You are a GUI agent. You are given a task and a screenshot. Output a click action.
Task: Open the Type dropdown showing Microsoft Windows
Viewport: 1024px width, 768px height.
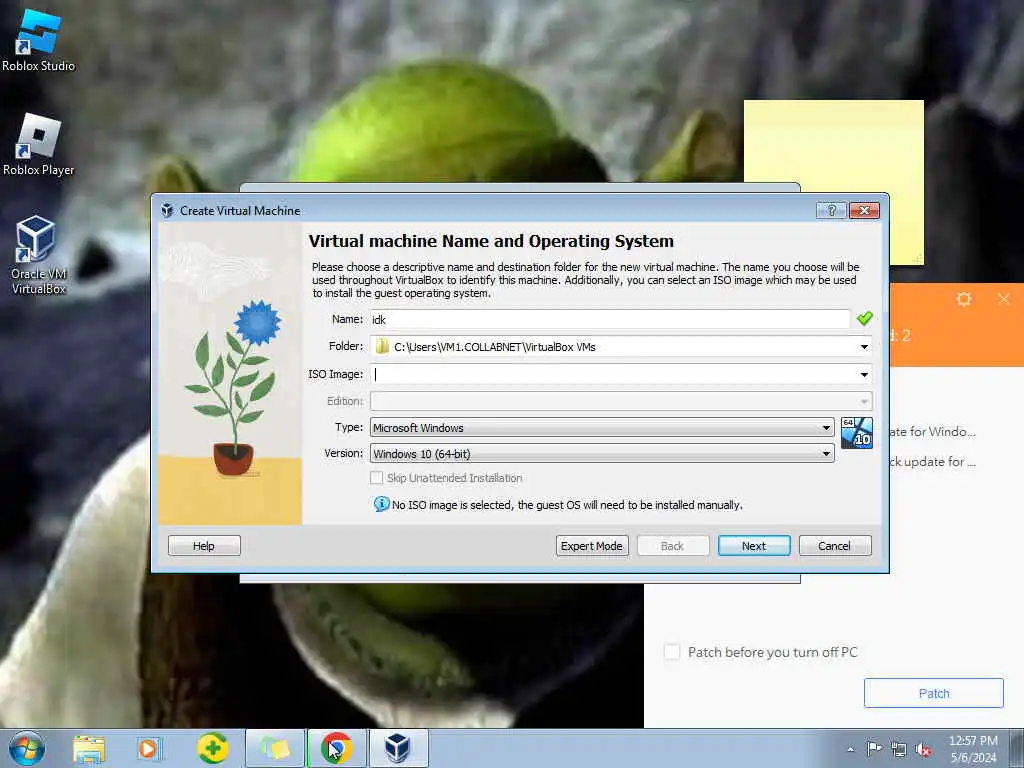(x=602, y=428)
